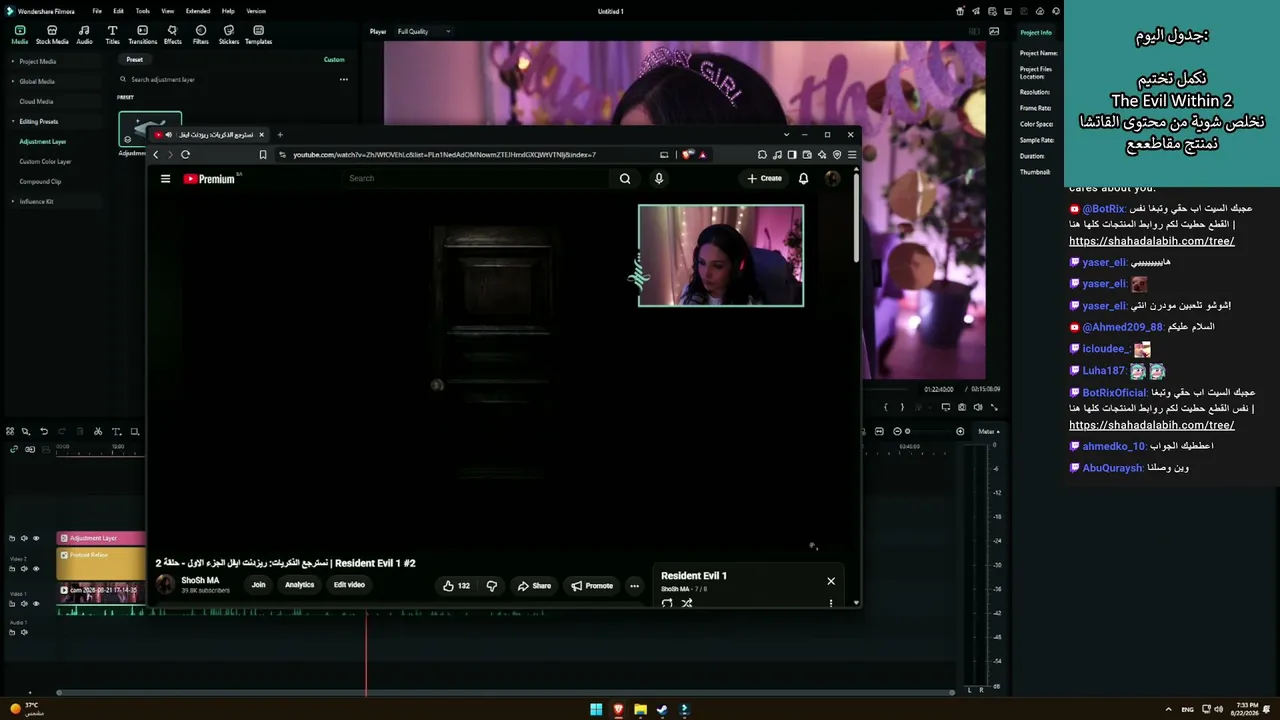Open the Effects library

pyautogui.click(x=172, y=35)
